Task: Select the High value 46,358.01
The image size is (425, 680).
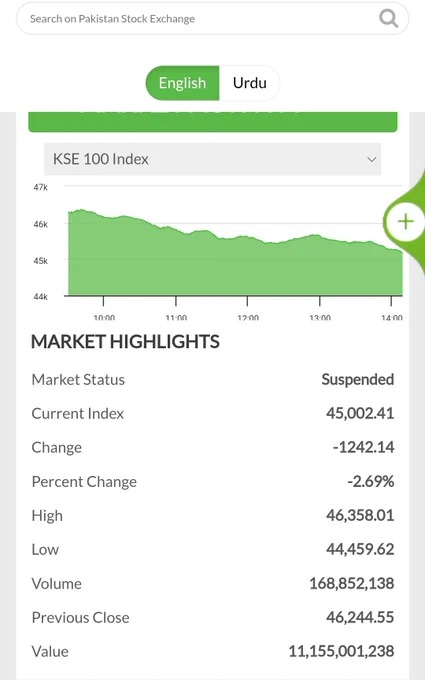Action: [360, 515]
